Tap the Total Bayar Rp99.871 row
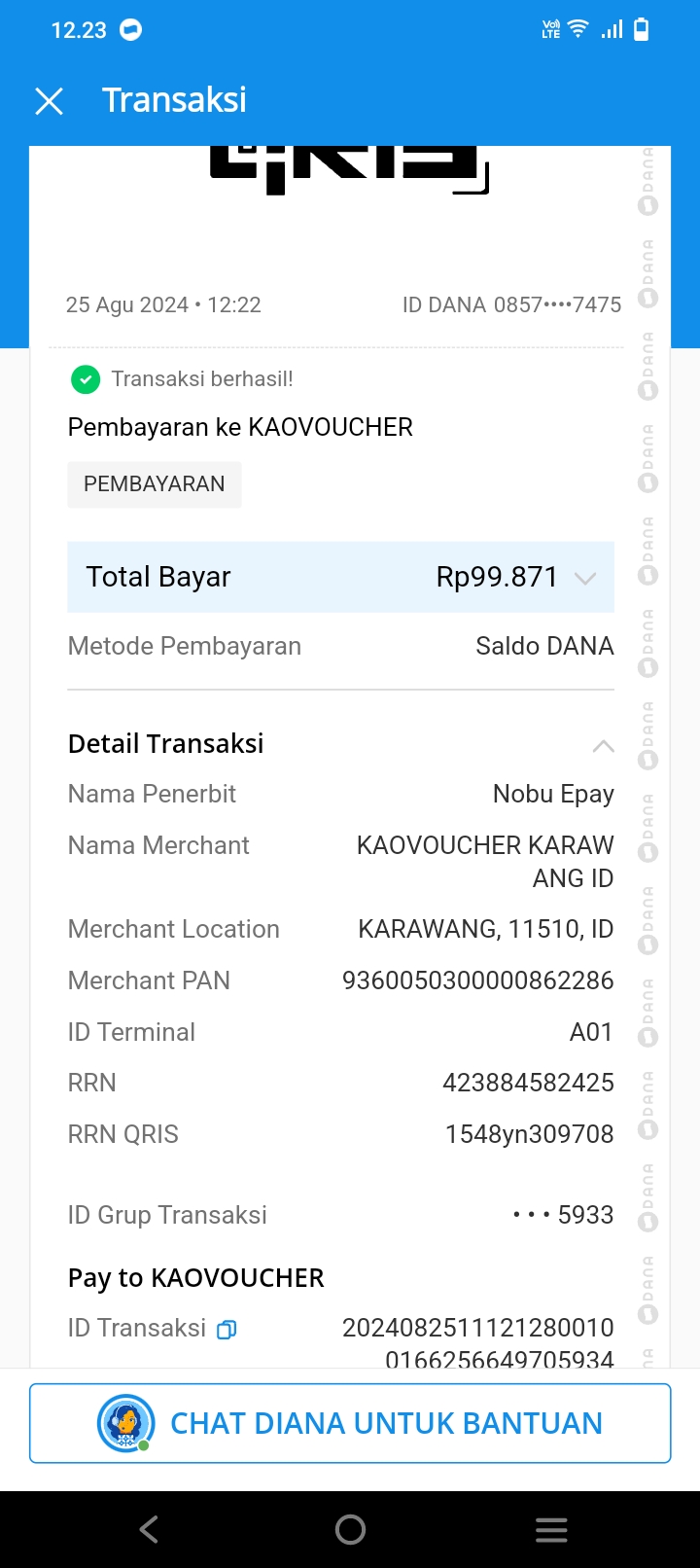The width and height of the screenshot is (700, 1568). click(340, 577)
